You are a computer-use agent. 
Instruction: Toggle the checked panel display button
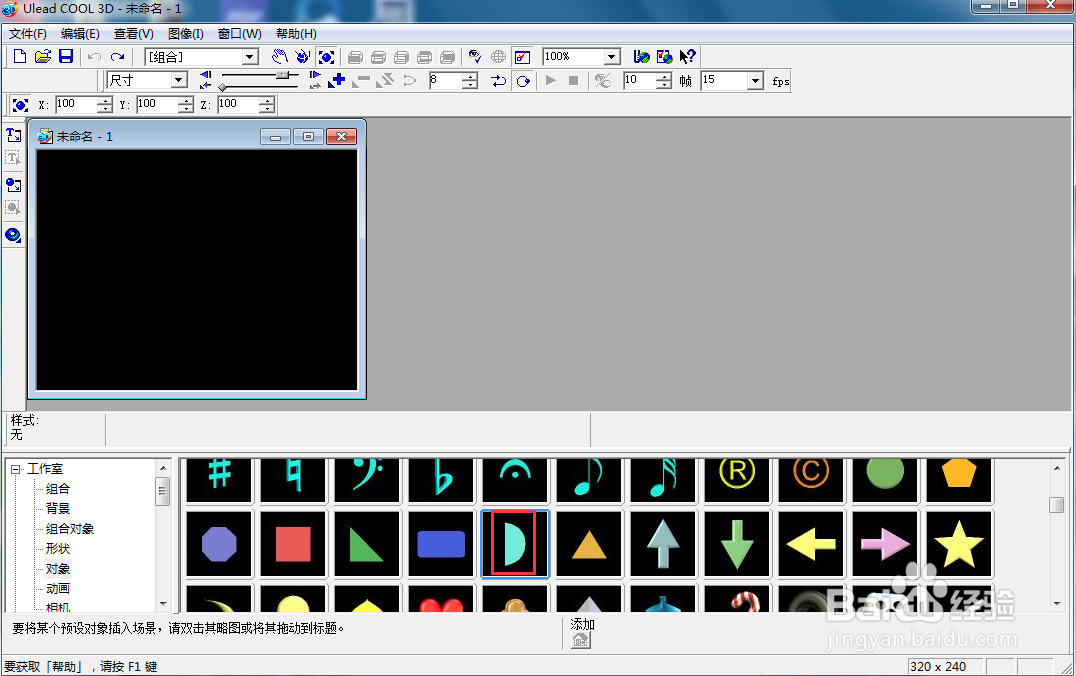pos(522,57)
